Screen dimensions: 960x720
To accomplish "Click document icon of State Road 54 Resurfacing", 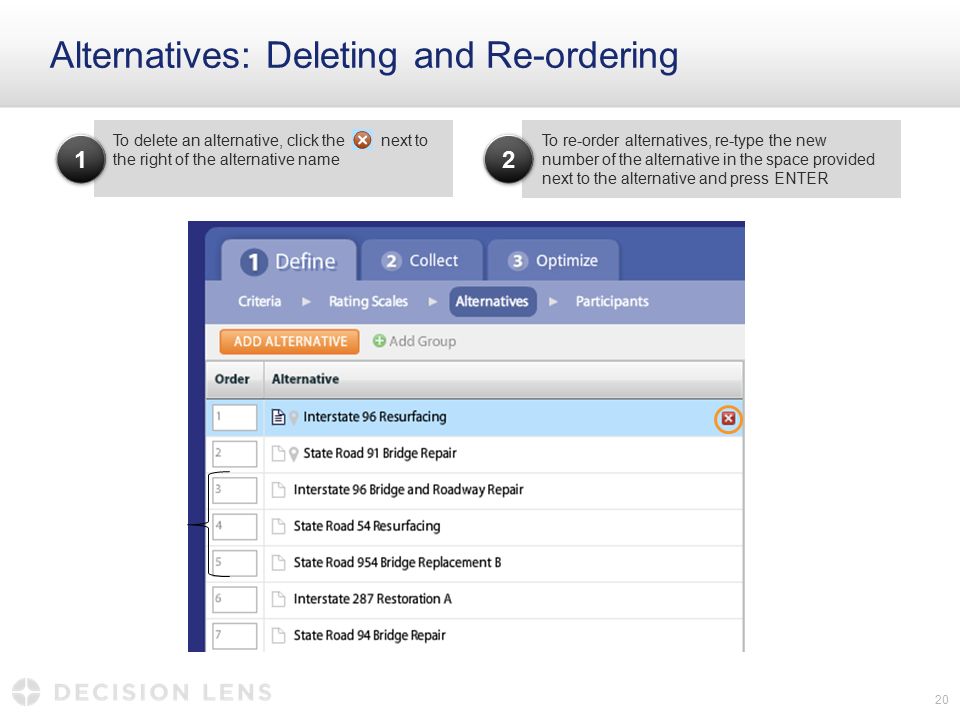I will pyautogui.click(x=279, y=527).
